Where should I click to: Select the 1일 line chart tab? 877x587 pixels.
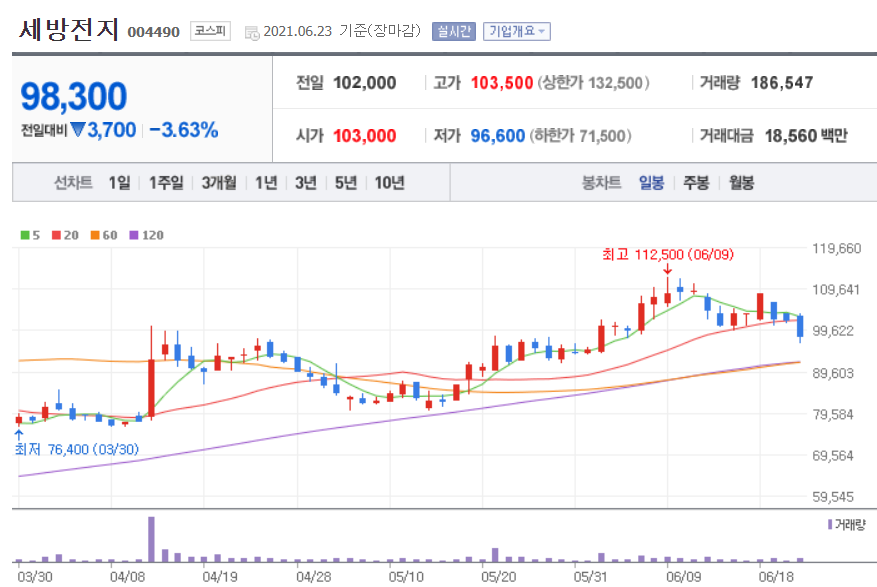119,183
